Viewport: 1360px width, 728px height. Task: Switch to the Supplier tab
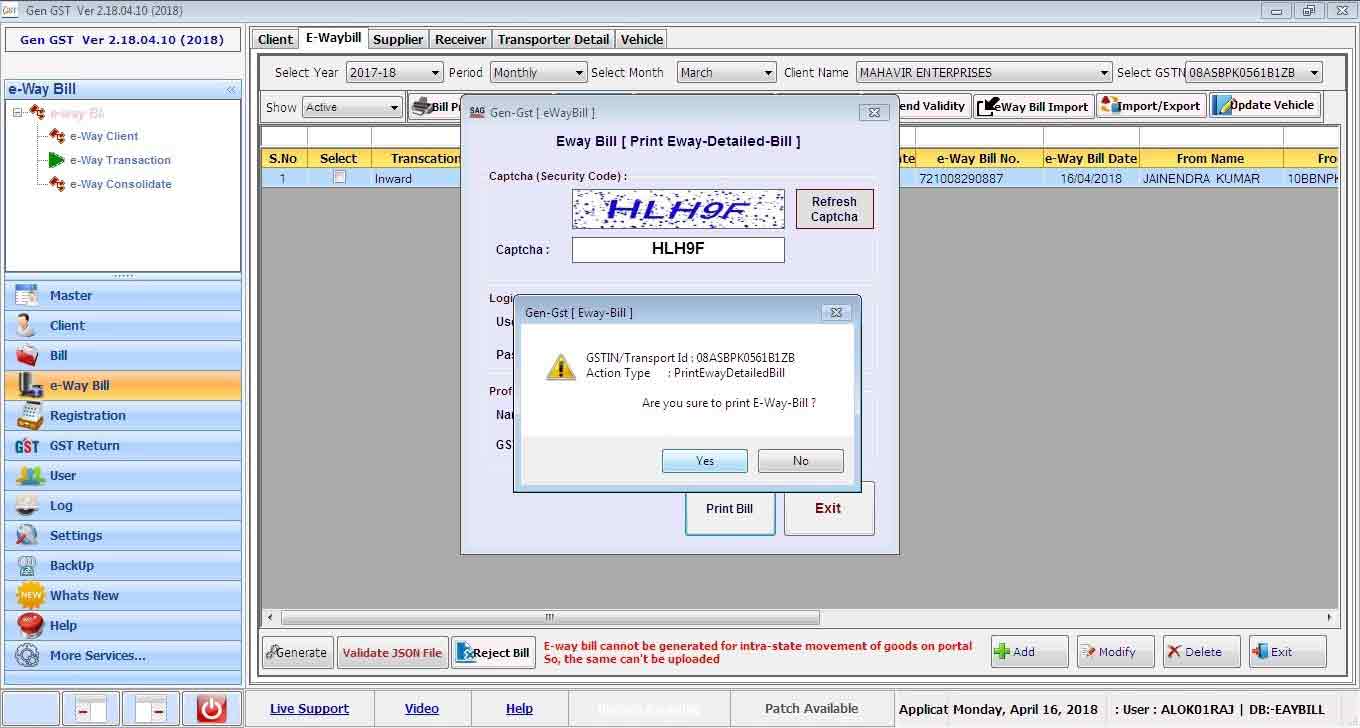coord(398,39)
